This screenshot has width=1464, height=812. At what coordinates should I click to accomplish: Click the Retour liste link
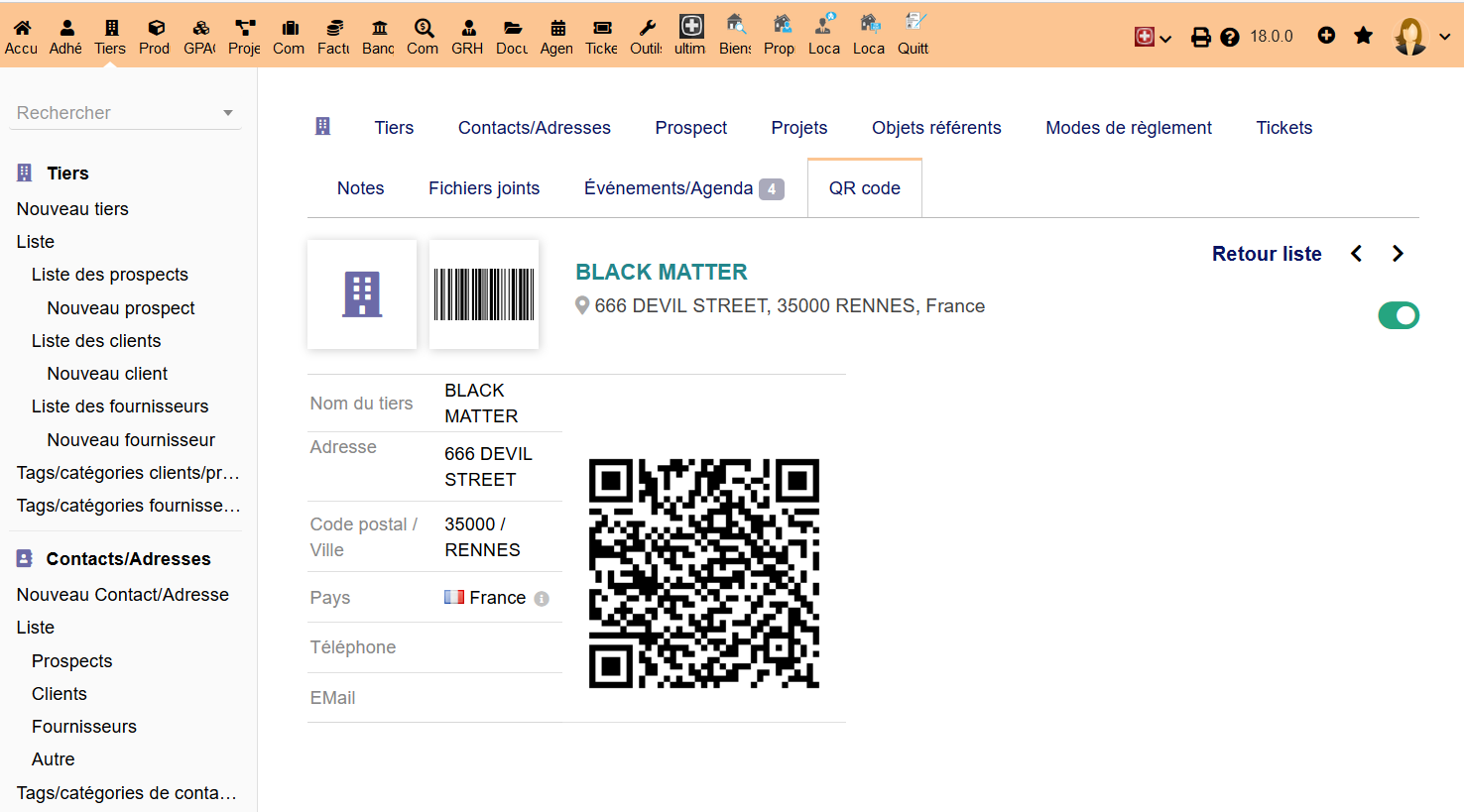tap(1267, 254)
